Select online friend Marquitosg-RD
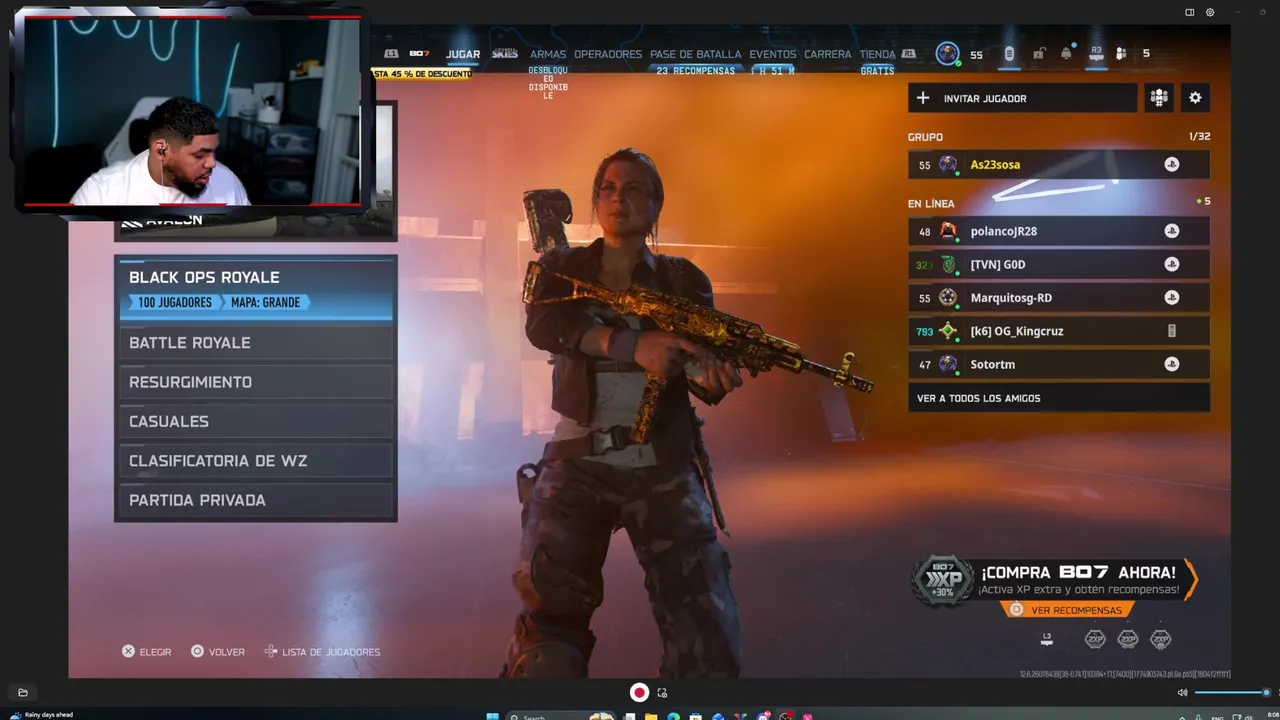 1059,298
